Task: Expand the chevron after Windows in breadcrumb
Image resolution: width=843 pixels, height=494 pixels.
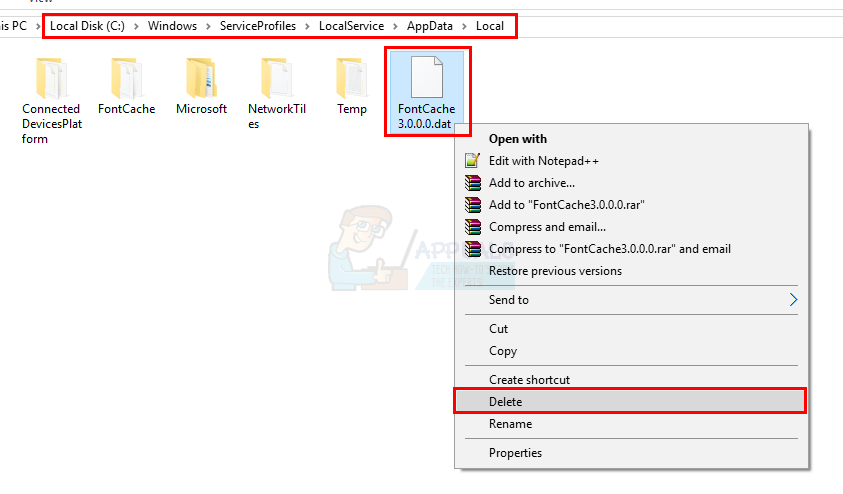Action: click(x=208, y=26)
